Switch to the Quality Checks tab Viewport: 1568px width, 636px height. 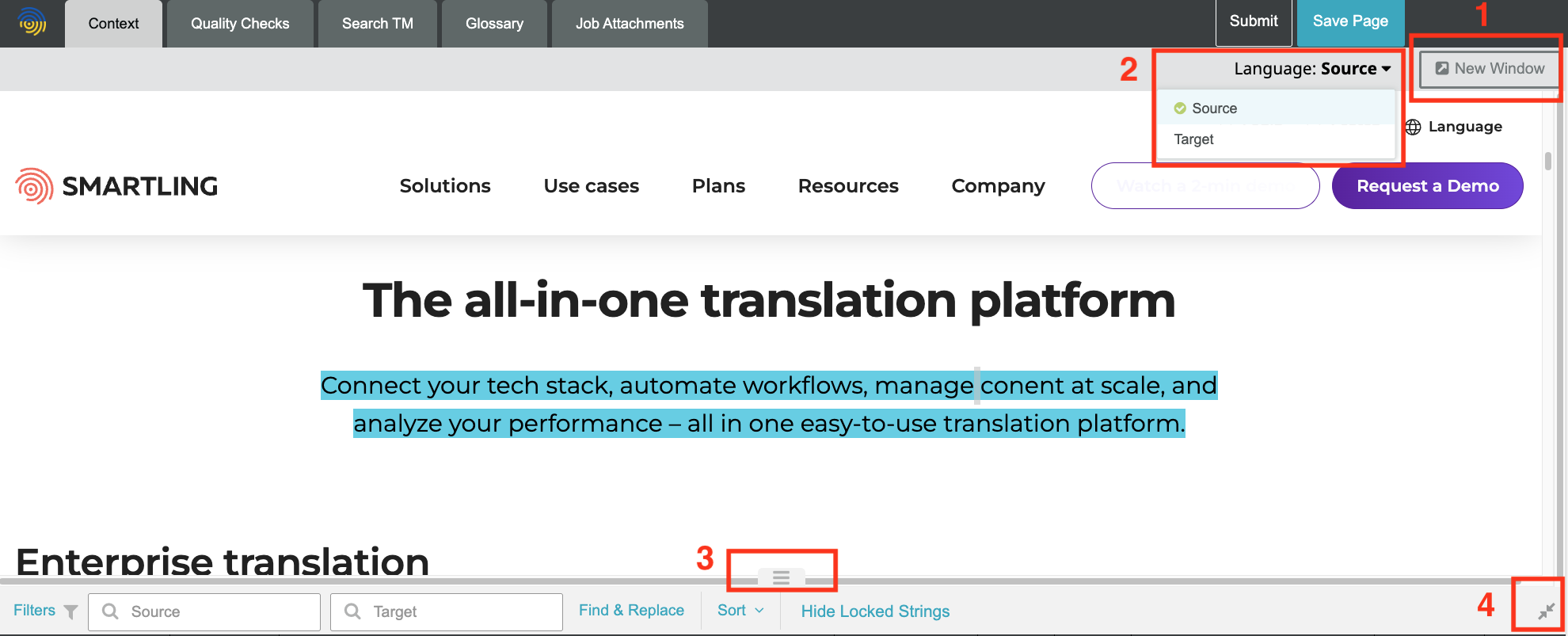coord(240,24)
